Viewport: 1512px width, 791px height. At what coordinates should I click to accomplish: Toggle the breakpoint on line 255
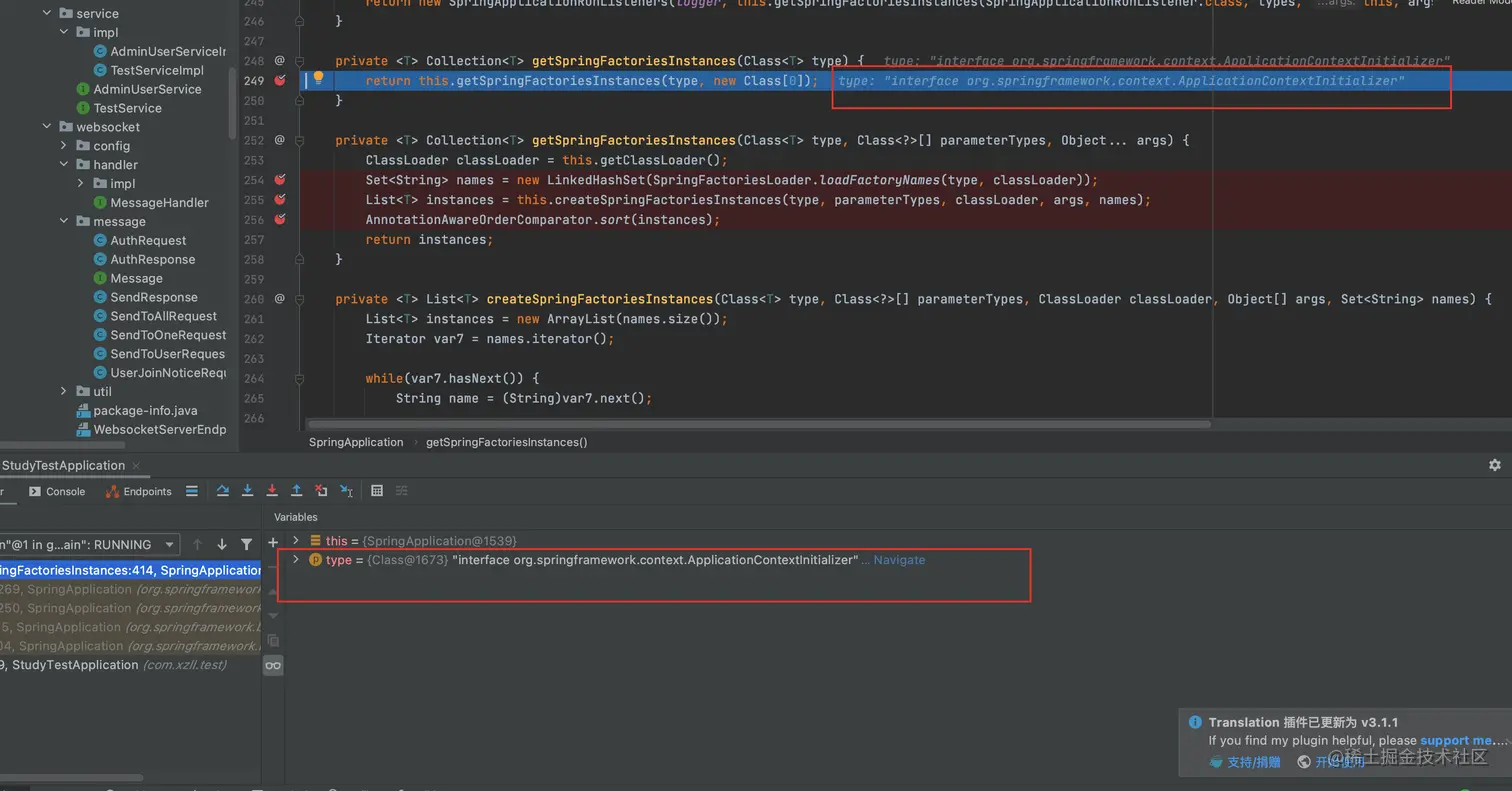[x=280, y=200]
